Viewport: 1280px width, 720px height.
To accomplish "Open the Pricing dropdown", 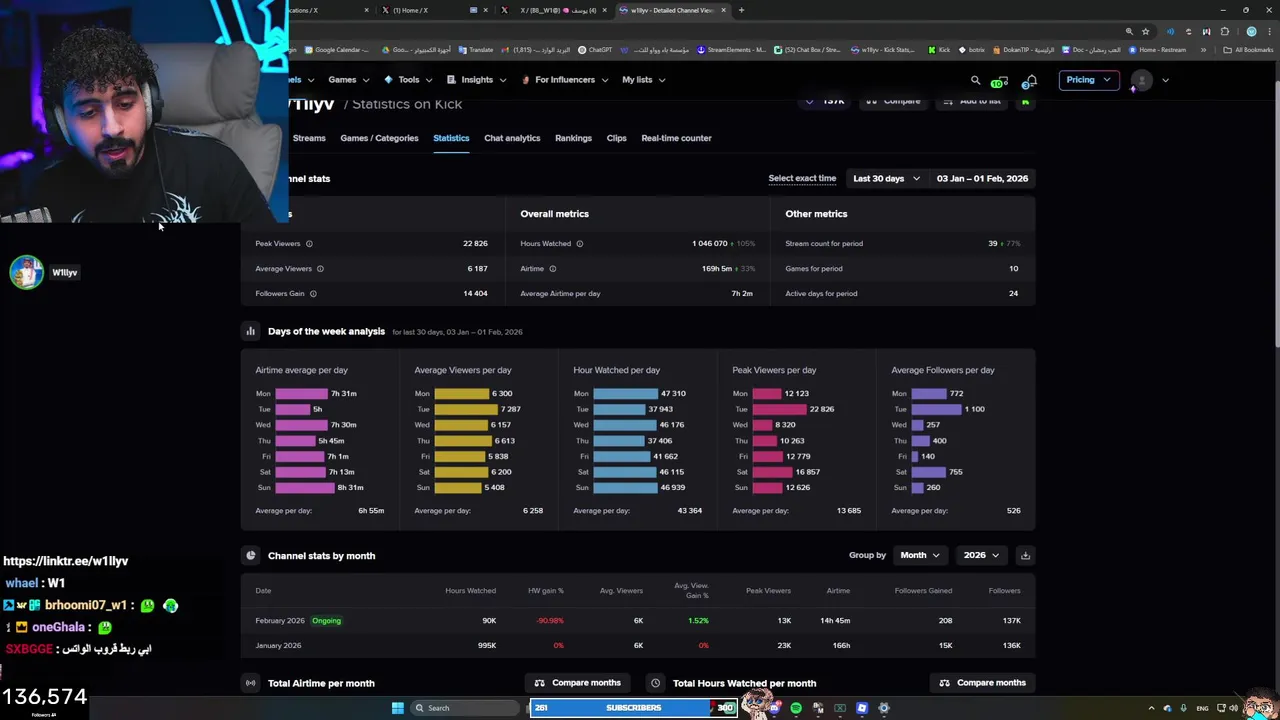I will coord(1088,80).
